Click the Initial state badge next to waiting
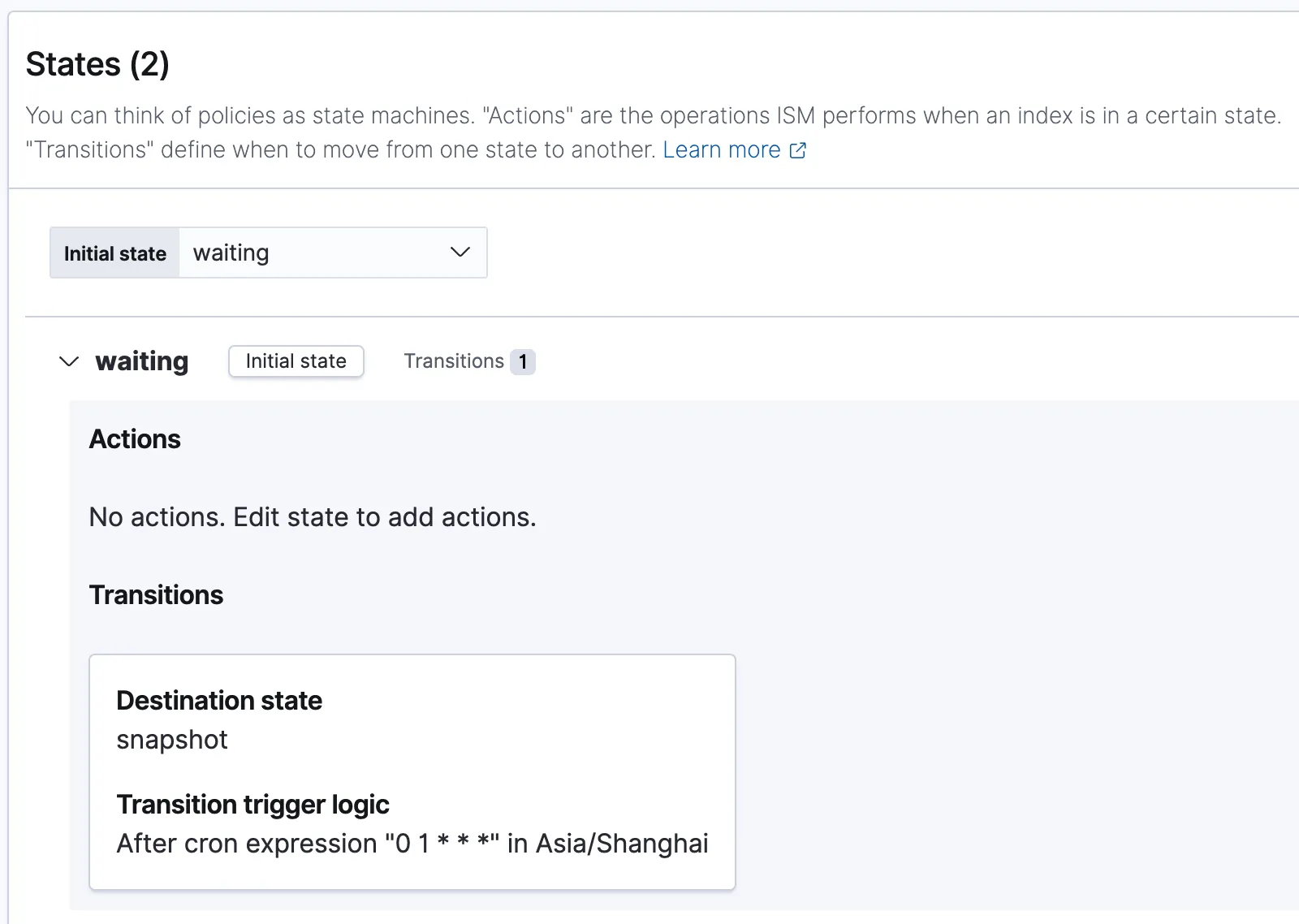Image resolution: width=1299 pixels, height=924 pixels. (296, 361)
